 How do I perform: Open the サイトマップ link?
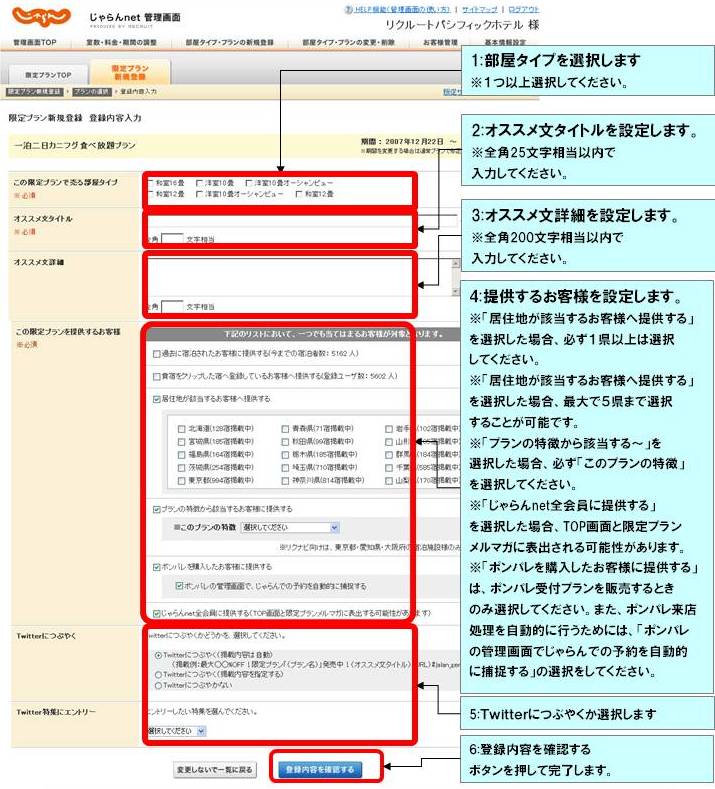click(473, 8)
